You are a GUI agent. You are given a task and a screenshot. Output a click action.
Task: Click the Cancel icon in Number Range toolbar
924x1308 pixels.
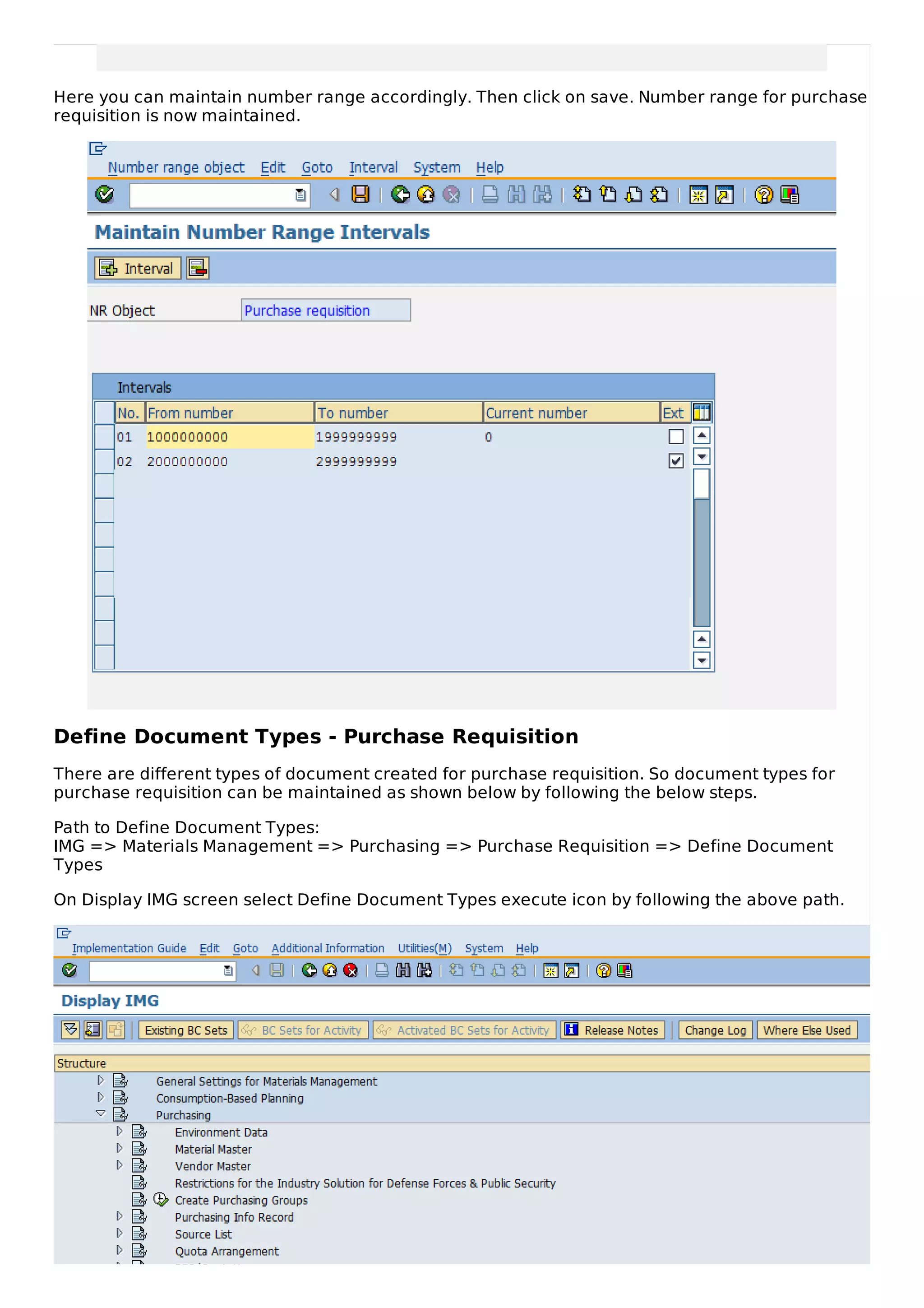[x=452, y=195]
